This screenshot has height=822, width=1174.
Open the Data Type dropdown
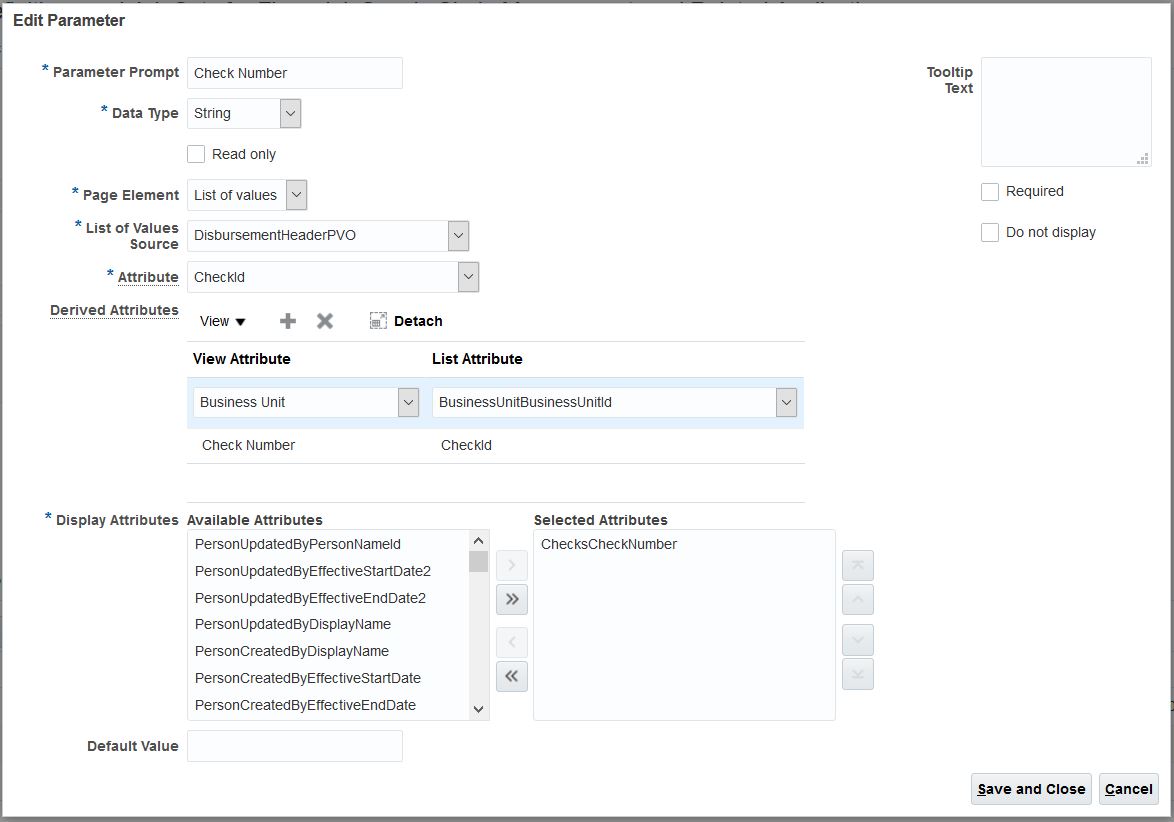tap(289, 113)
